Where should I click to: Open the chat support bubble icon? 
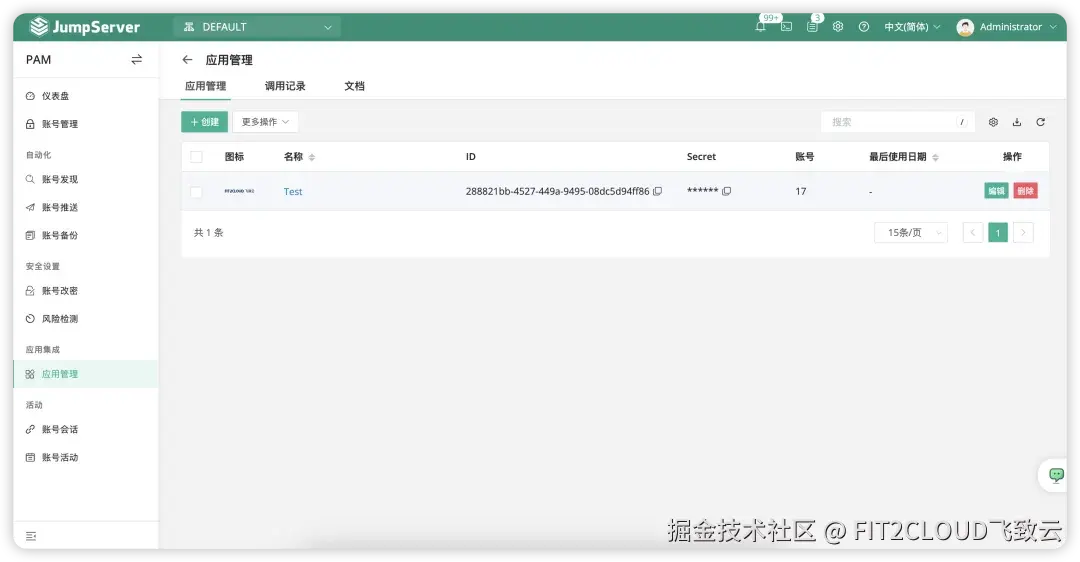(x=1055, y=475)
